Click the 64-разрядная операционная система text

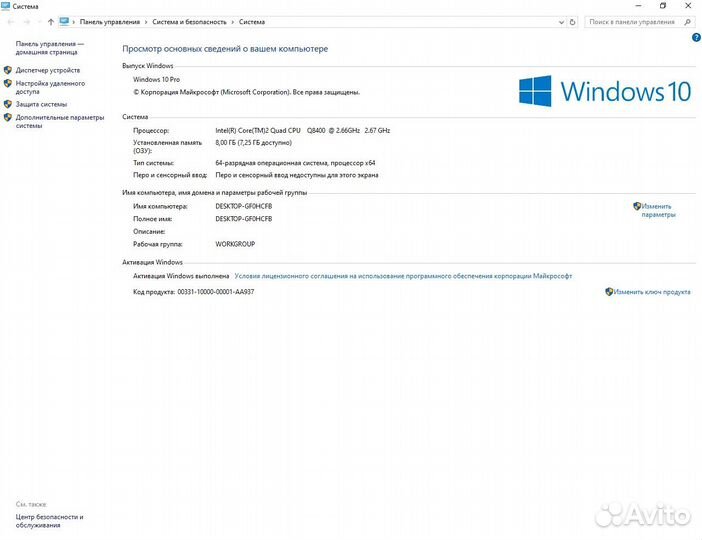(295, 163)
